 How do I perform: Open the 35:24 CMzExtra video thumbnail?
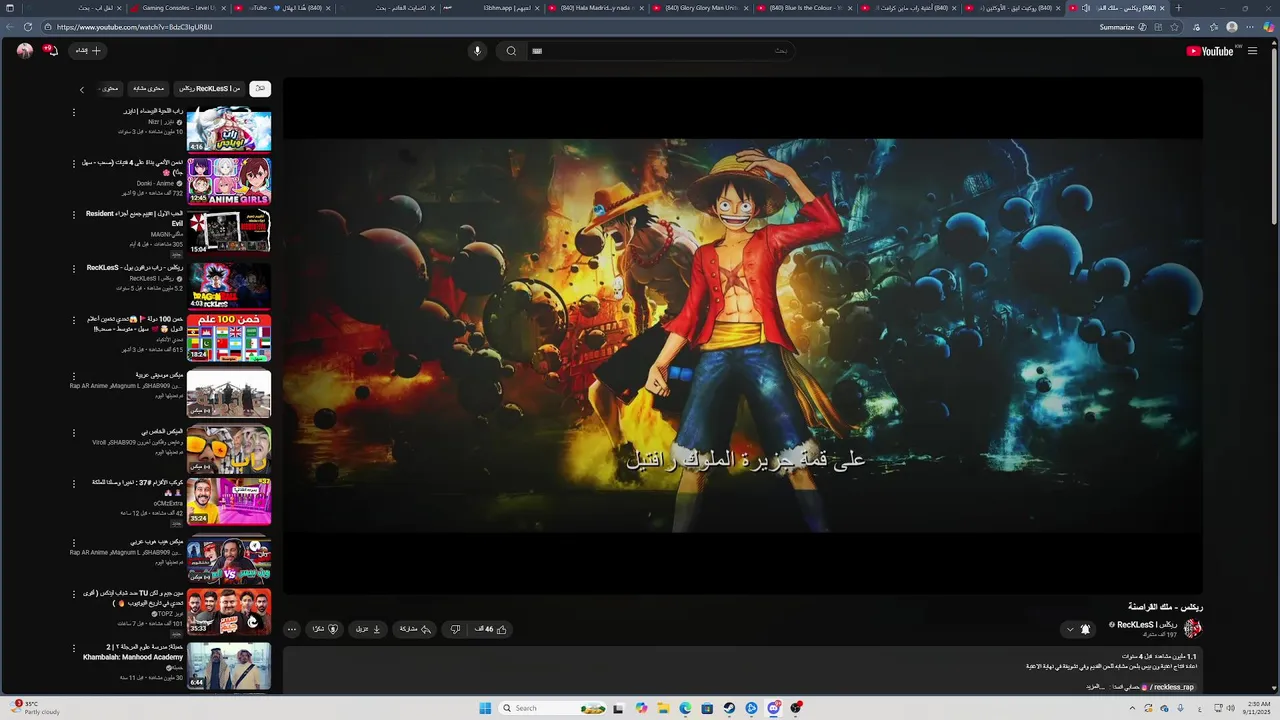click(x=229, y=501)
